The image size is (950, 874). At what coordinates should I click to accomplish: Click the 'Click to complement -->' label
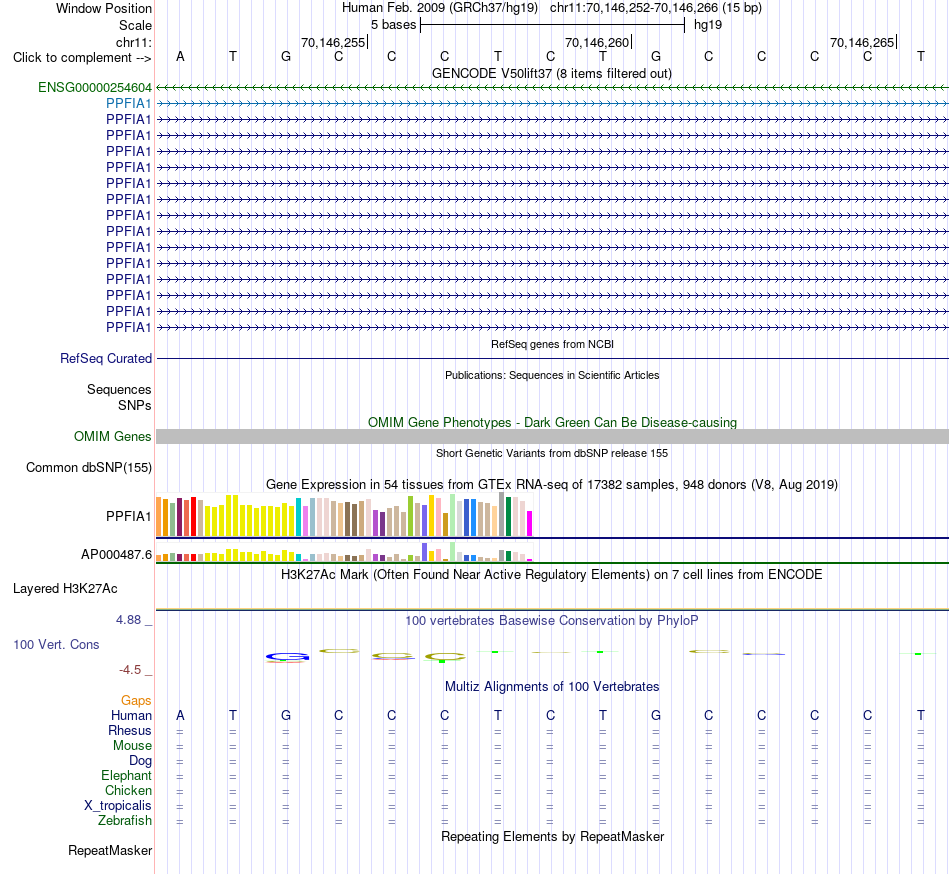click(82, 58)
